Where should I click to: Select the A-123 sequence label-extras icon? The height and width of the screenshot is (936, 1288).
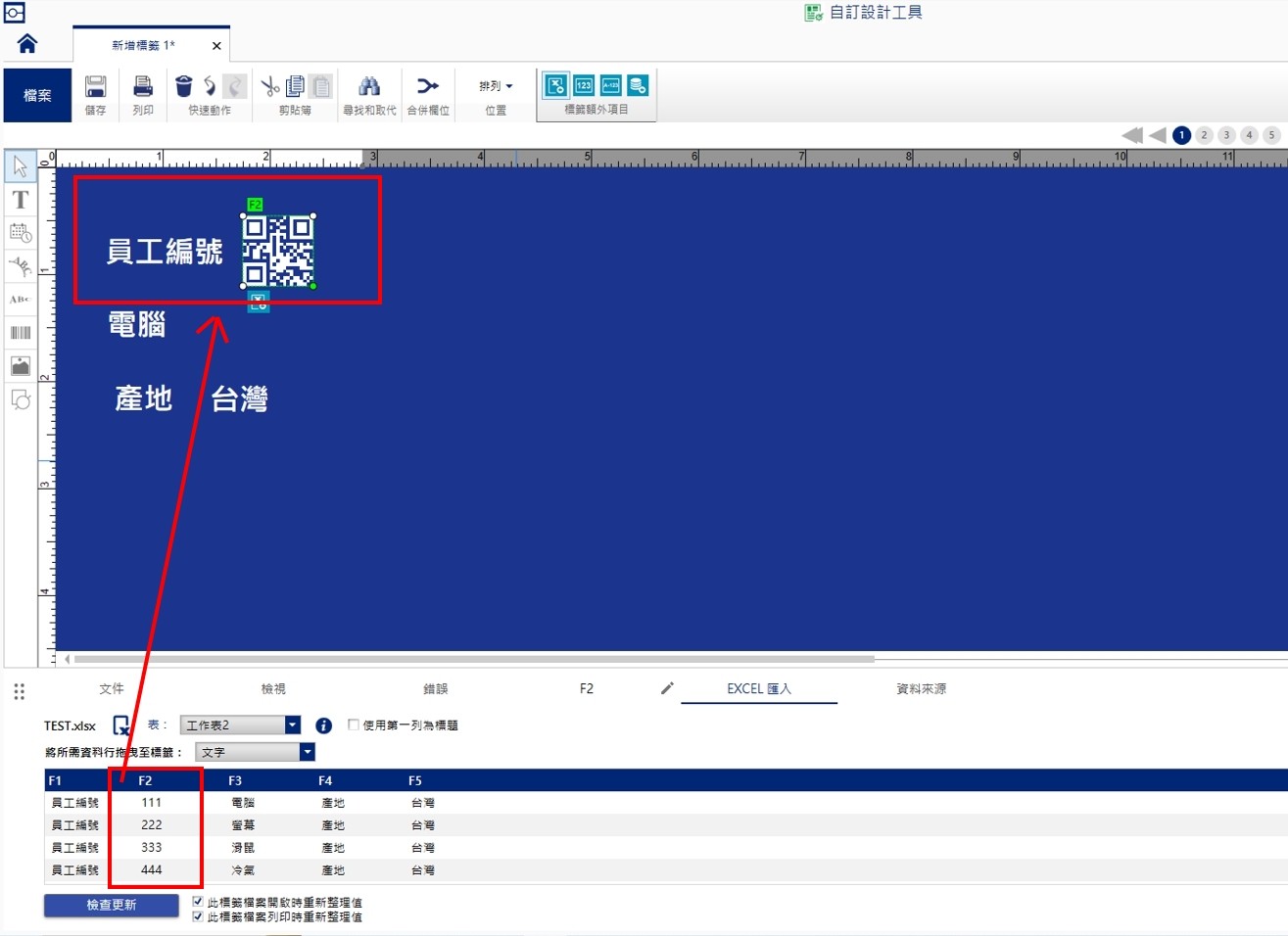click(611, 85)
